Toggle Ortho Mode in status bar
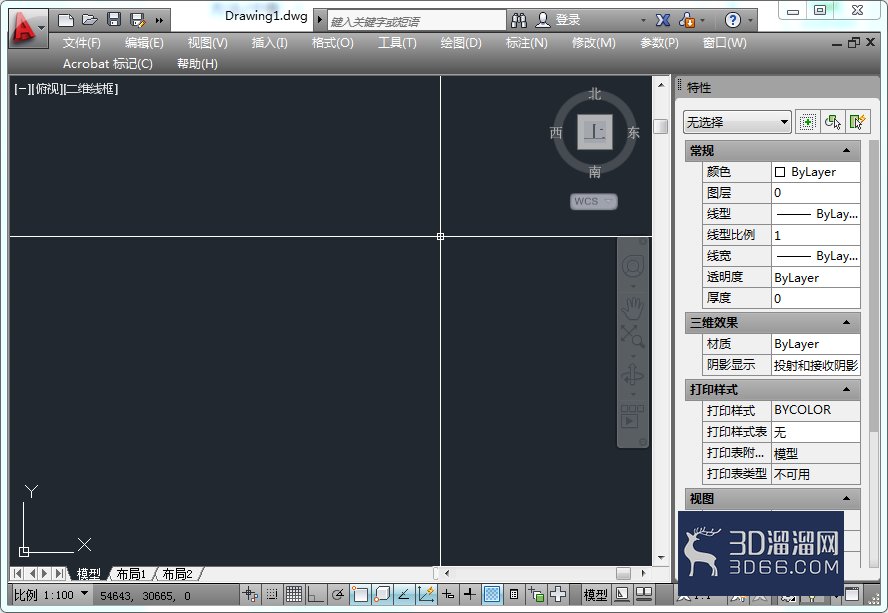The width and height of the screenshot is (888, 613). tap(315, 594)
